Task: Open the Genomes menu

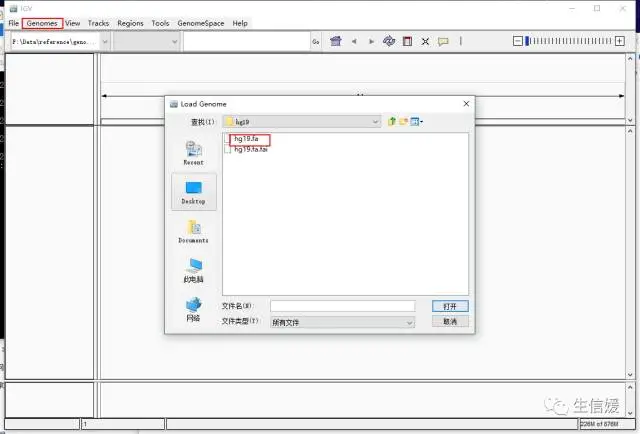Action: 42,23
